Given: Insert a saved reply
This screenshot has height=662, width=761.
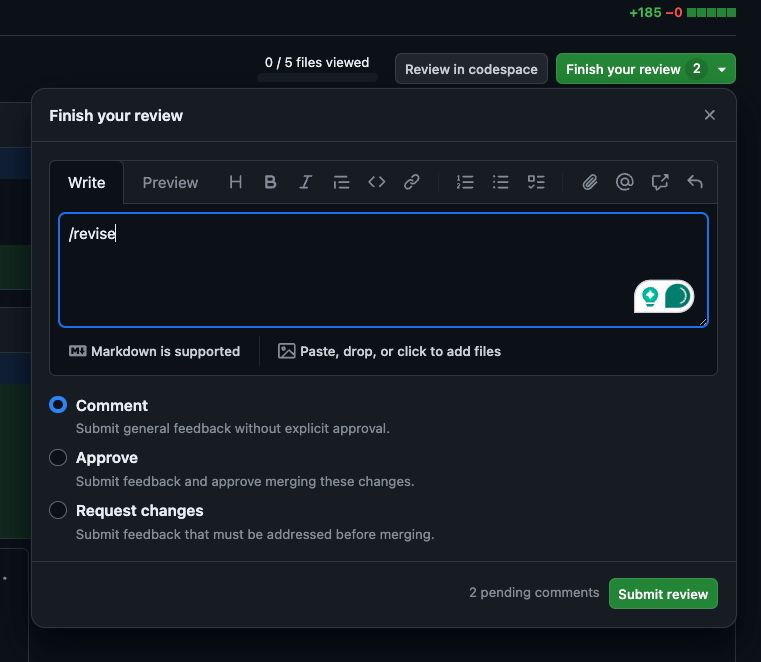Looking at the screenshot, I should [x=695, y=182].
